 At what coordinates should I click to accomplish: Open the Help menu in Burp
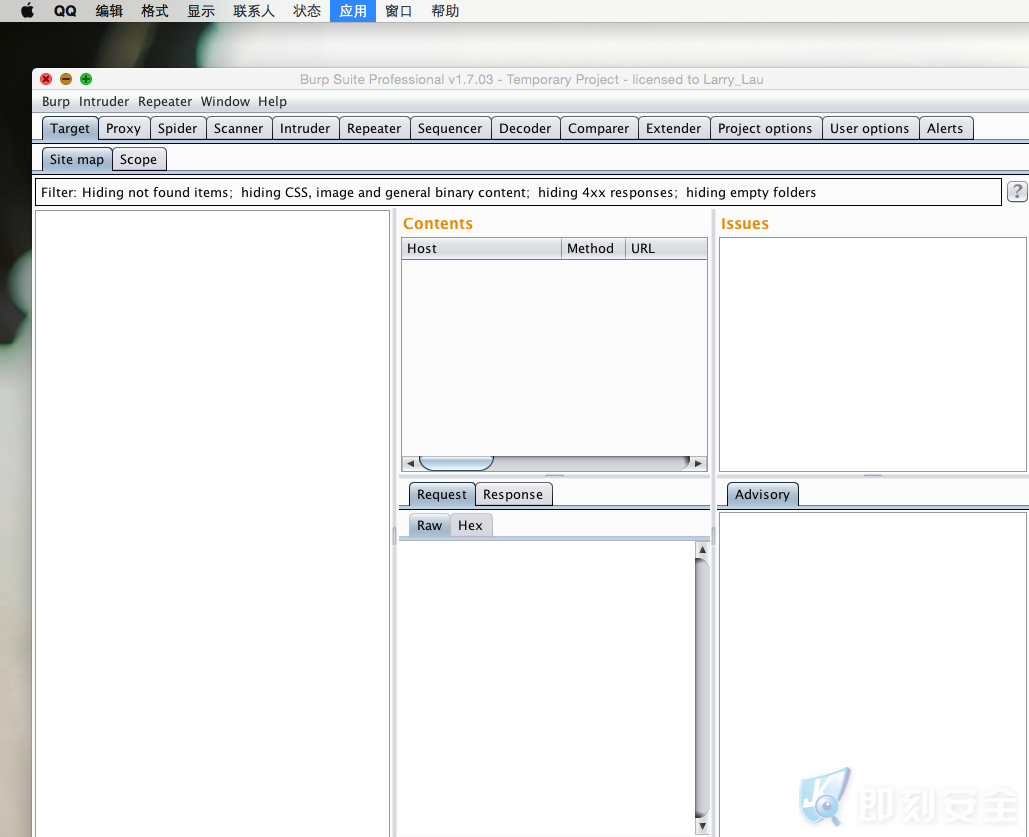coord(272,101)
